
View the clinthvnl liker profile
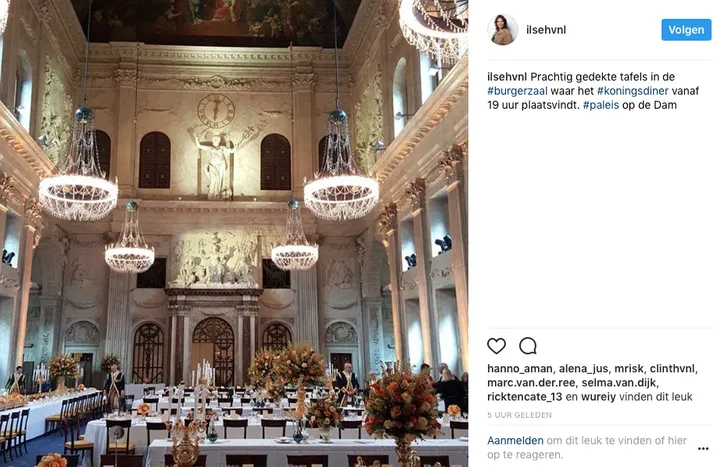672,369
